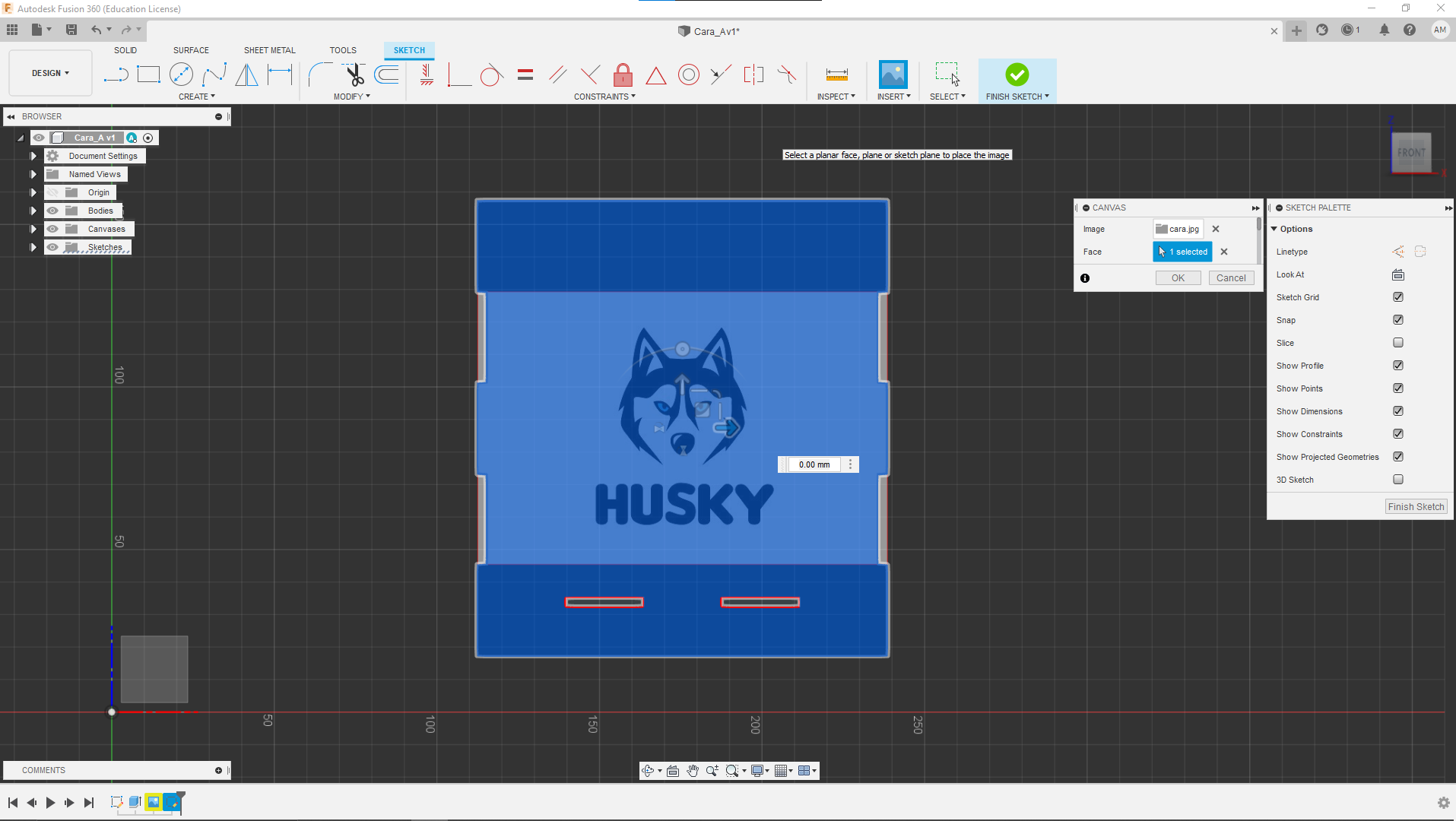Expand the Canvases tree node
This screenshot has height=821, width=1456.
[33, 229]
